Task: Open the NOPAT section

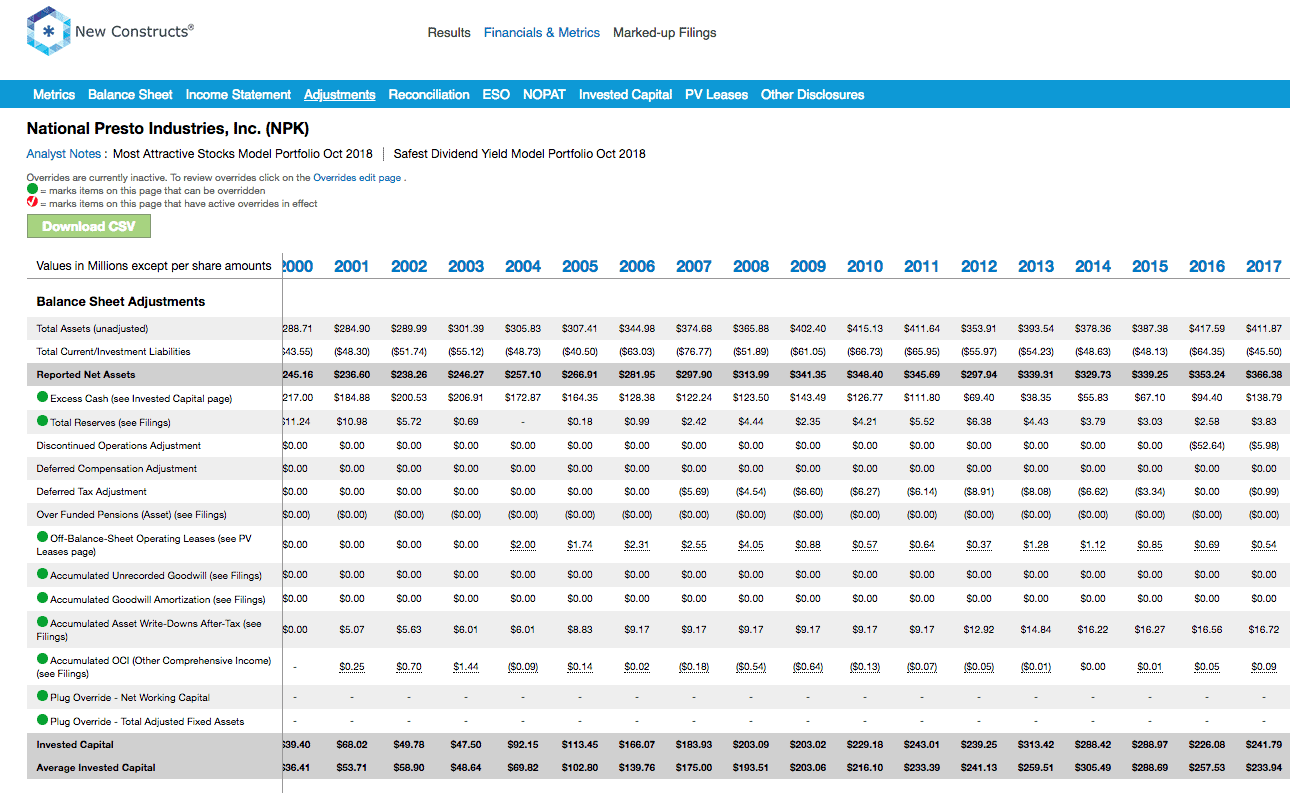Action: coord(544,95)
